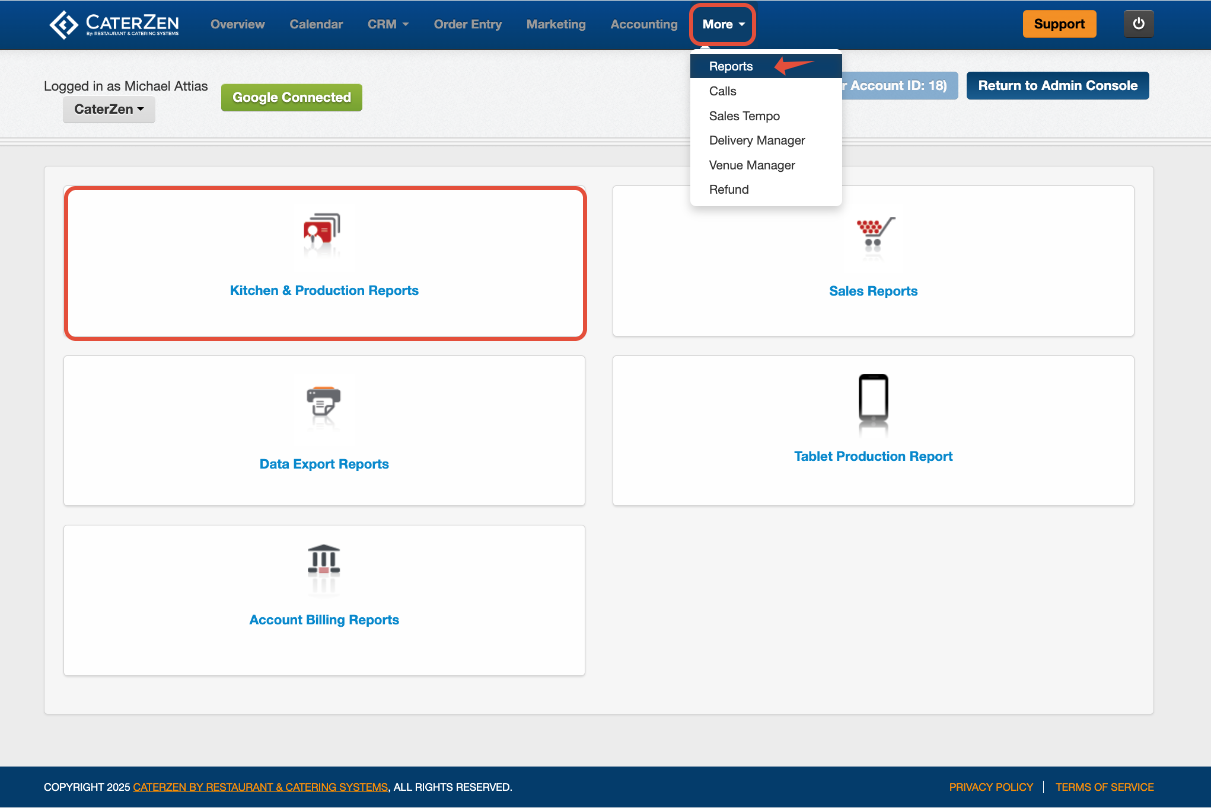Open the CaterZen account dropdown button

[109, 109]
